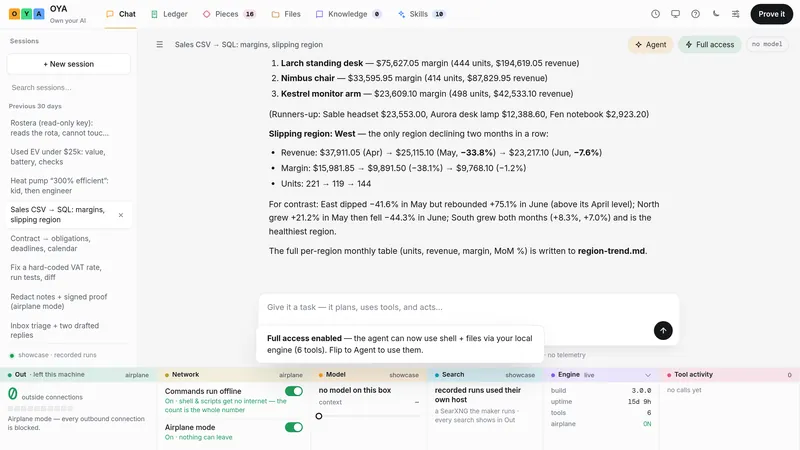Click the zero outside connections counter
800x450 pixels.
click(13, 394)
